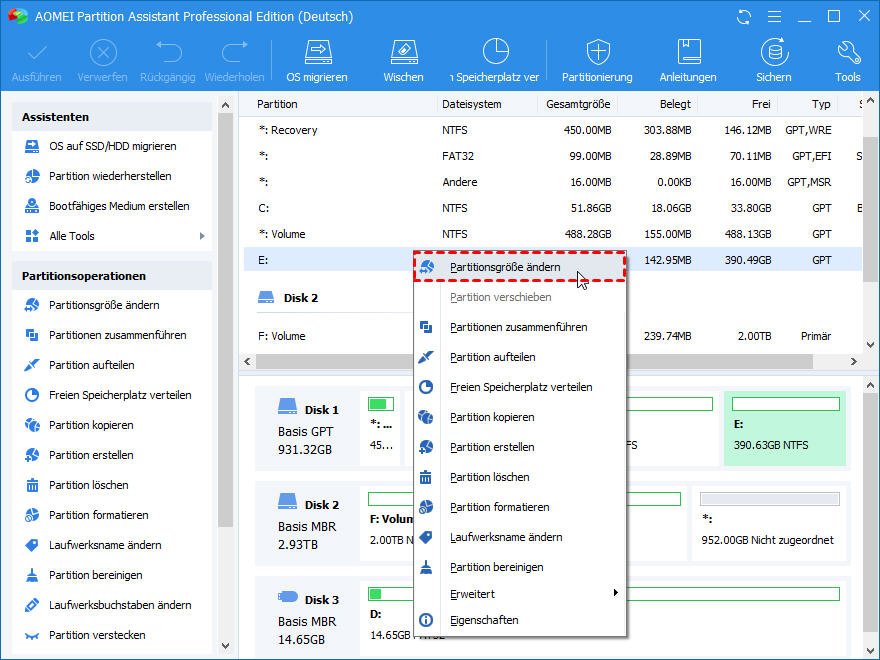Click Partitionsgröße ändern in the sidebar
The width and height of the screenshot is (880, 660).
click(104, 305)
